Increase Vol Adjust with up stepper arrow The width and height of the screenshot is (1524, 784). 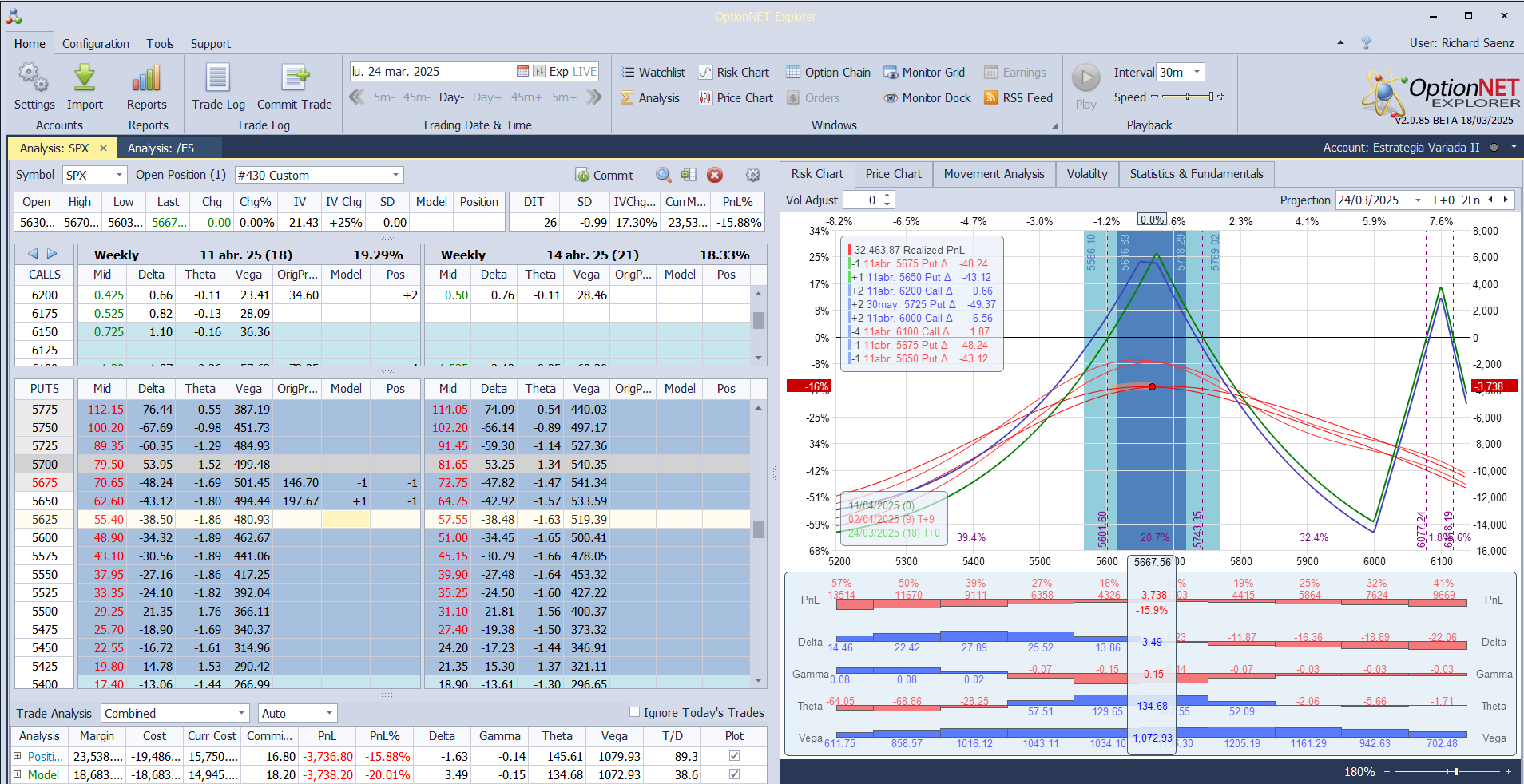click(x=887, y=196)
